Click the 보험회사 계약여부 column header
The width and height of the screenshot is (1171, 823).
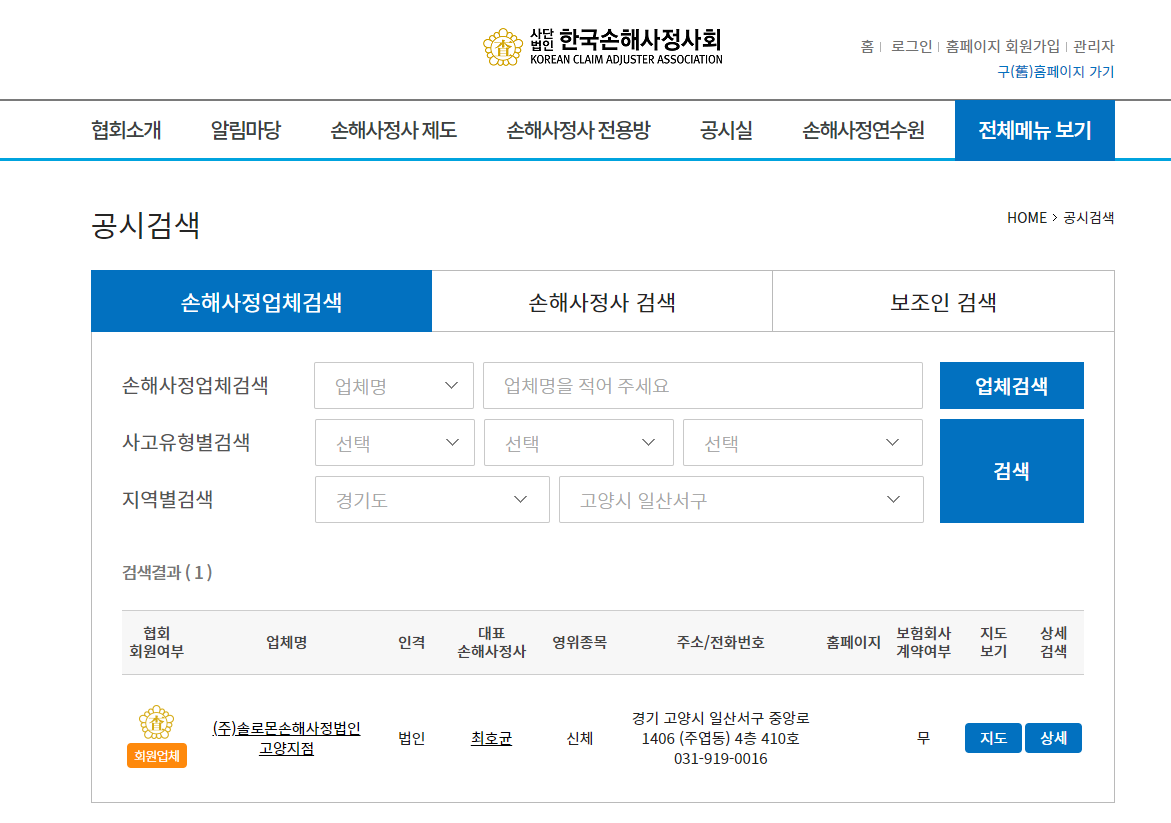(924, 642)
